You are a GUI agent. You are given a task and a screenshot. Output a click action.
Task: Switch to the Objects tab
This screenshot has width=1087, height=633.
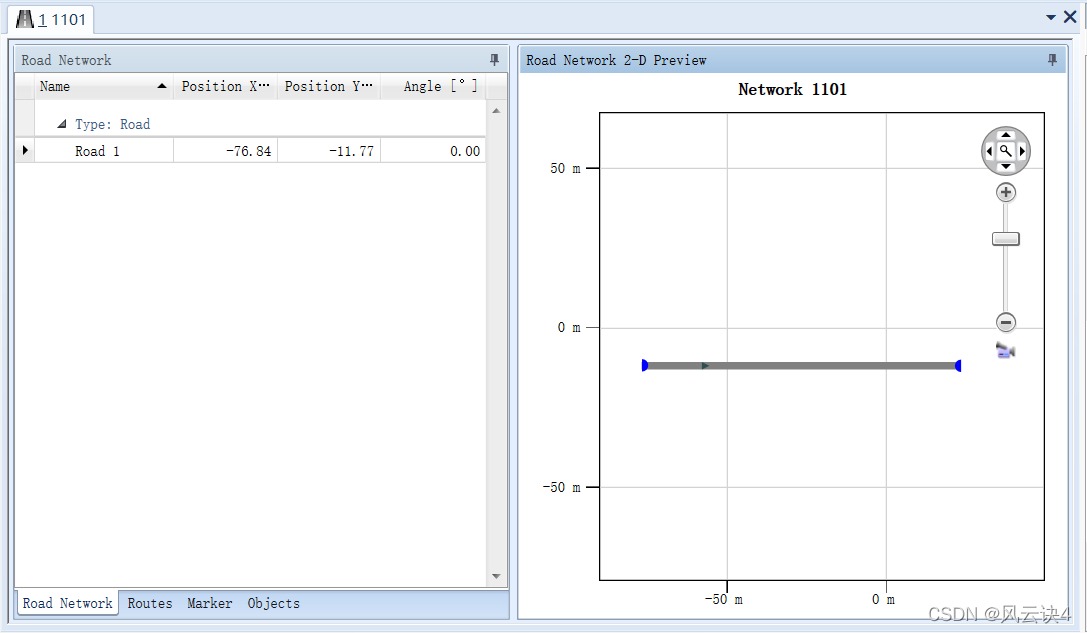(x=274, y=603)
